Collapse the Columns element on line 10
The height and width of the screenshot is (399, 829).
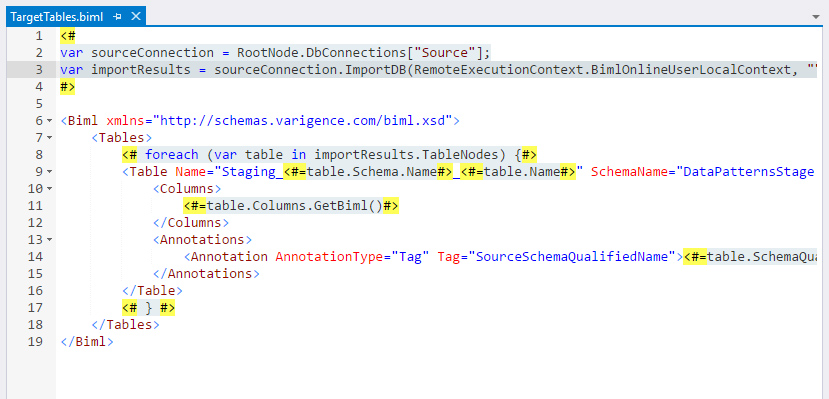[49, 189]
